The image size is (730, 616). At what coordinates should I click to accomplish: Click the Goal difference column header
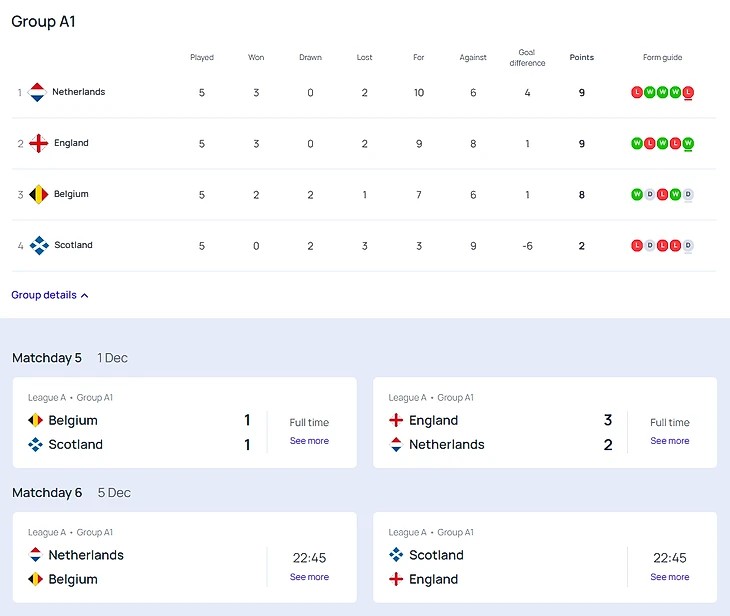click(x=527, y=57)
